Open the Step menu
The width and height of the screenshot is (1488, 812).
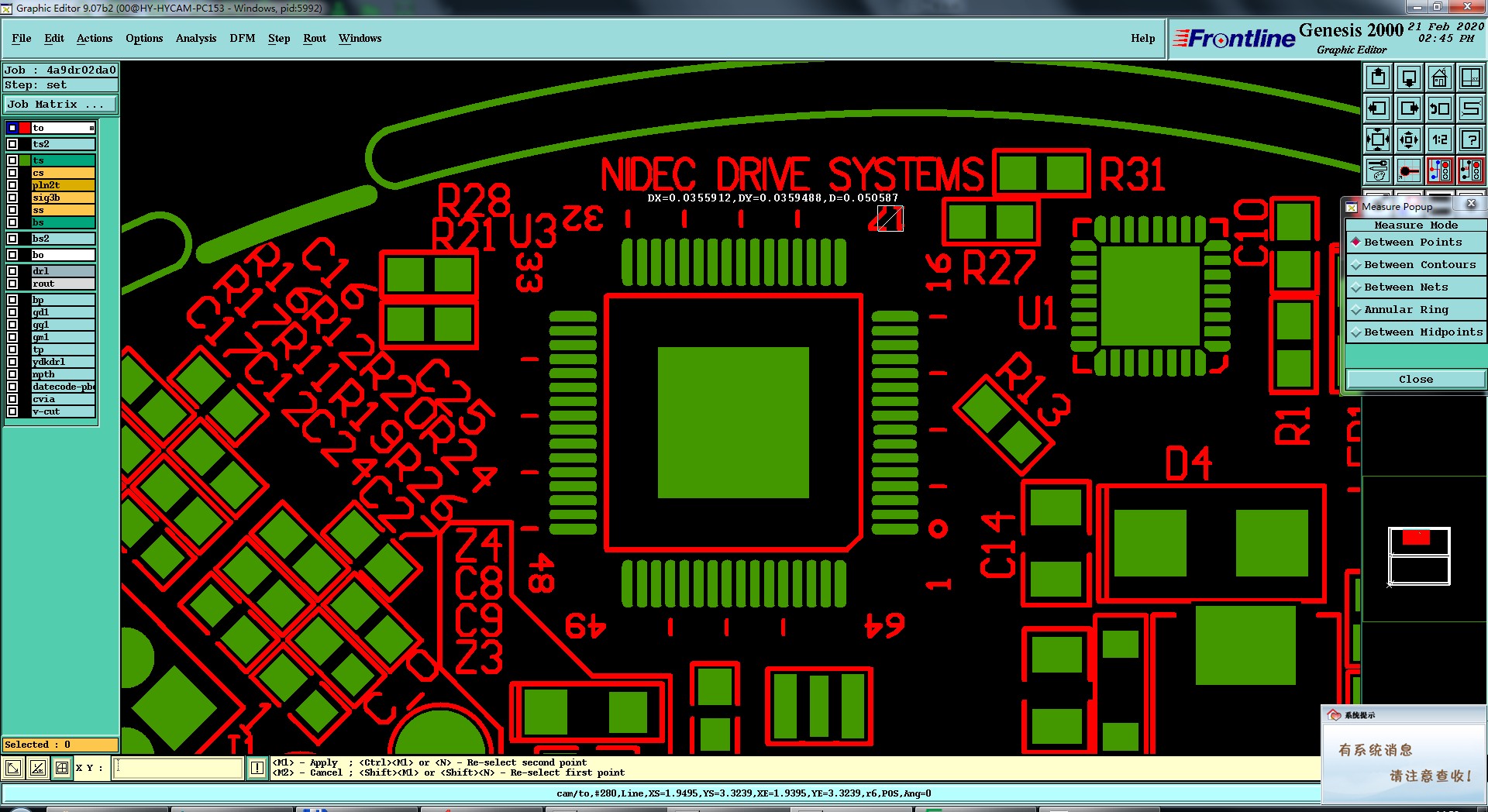pyautogui.click(x=279, y=38)
